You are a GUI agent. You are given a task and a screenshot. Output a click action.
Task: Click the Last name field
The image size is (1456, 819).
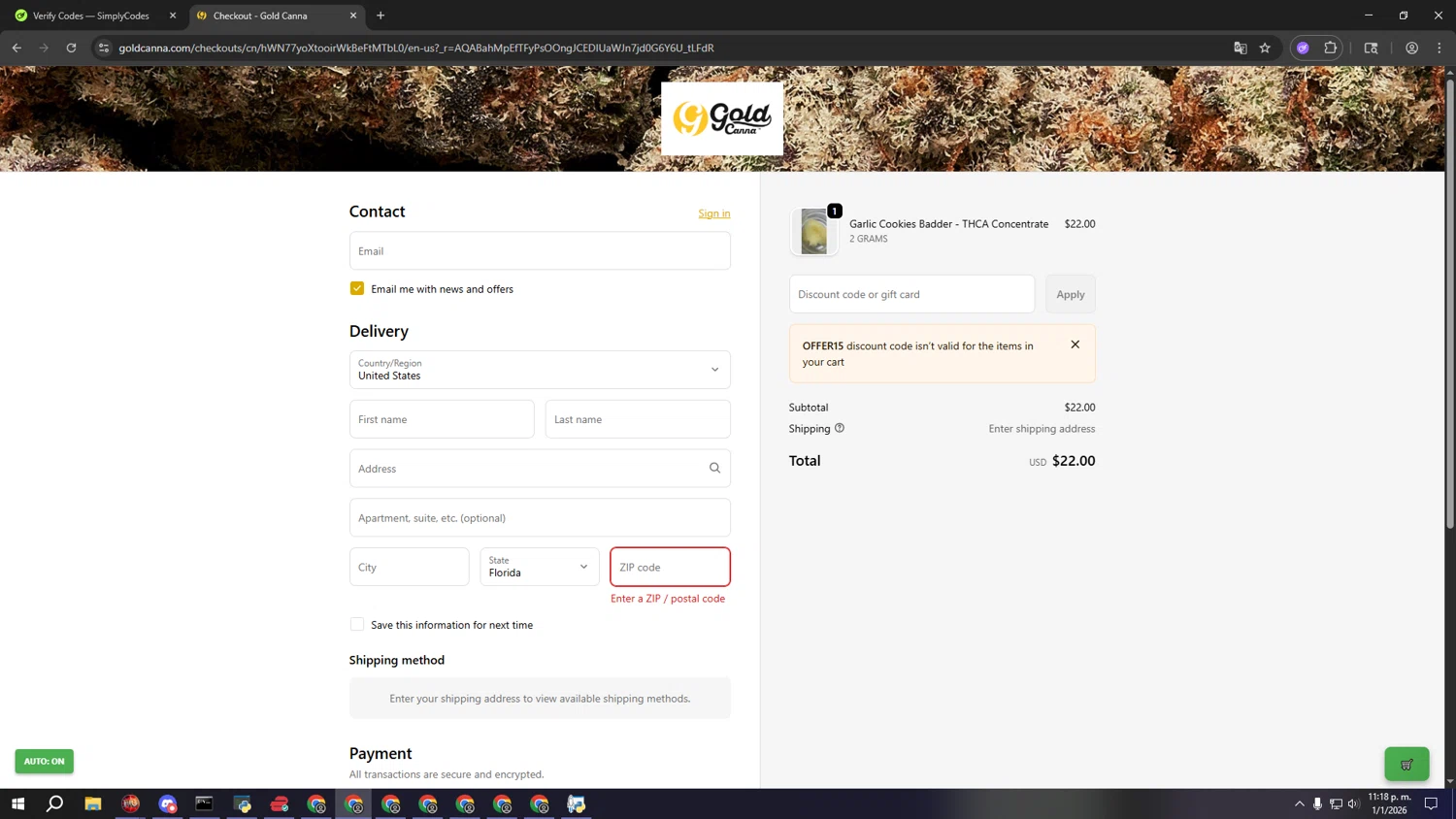tap(638, 419)
